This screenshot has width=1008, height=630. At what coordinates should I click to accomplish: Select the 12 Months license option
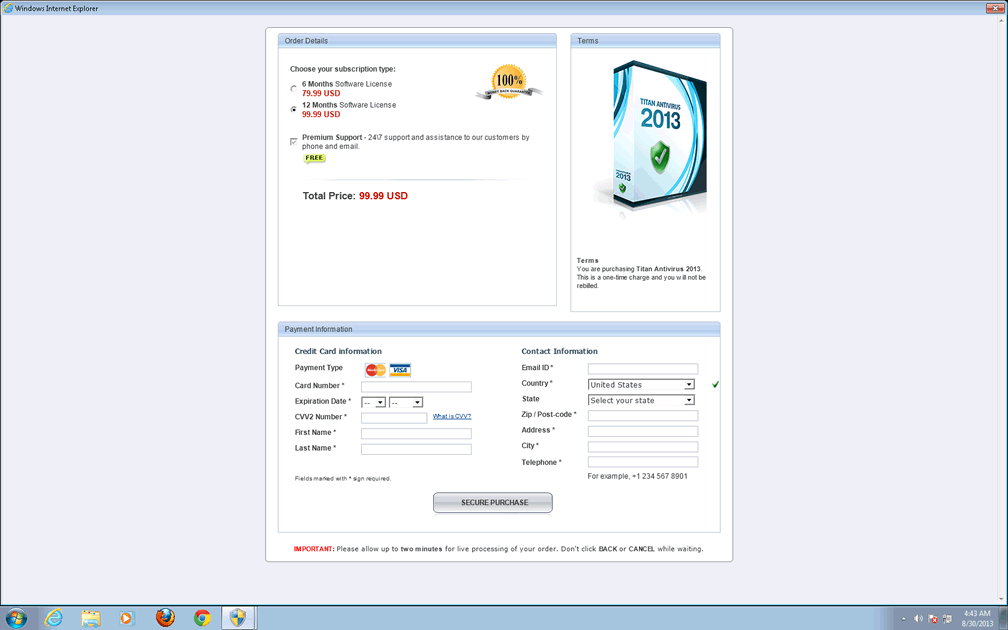[294, 109]
